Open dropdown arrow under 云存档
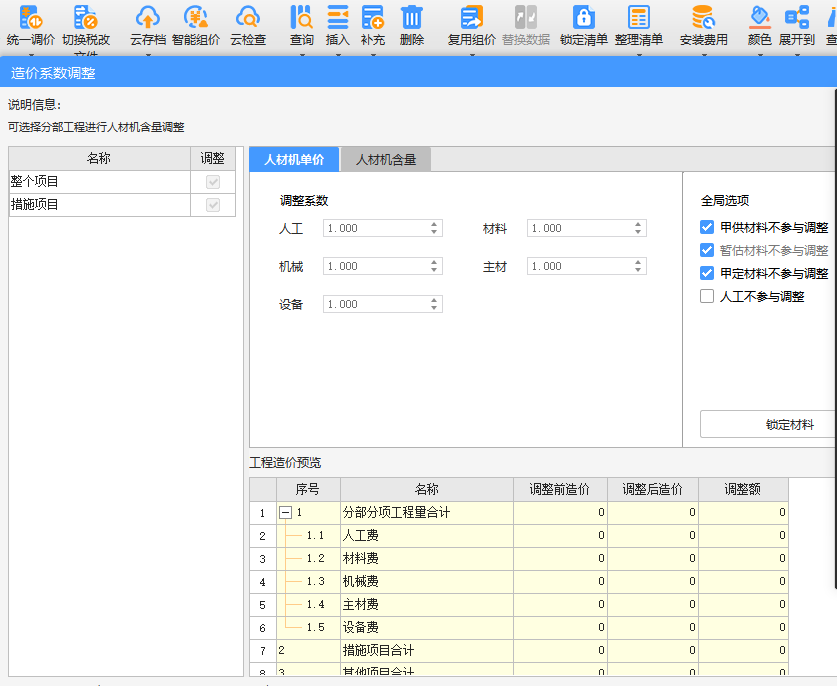Screen dimensions: 837x686 point(148,54)
